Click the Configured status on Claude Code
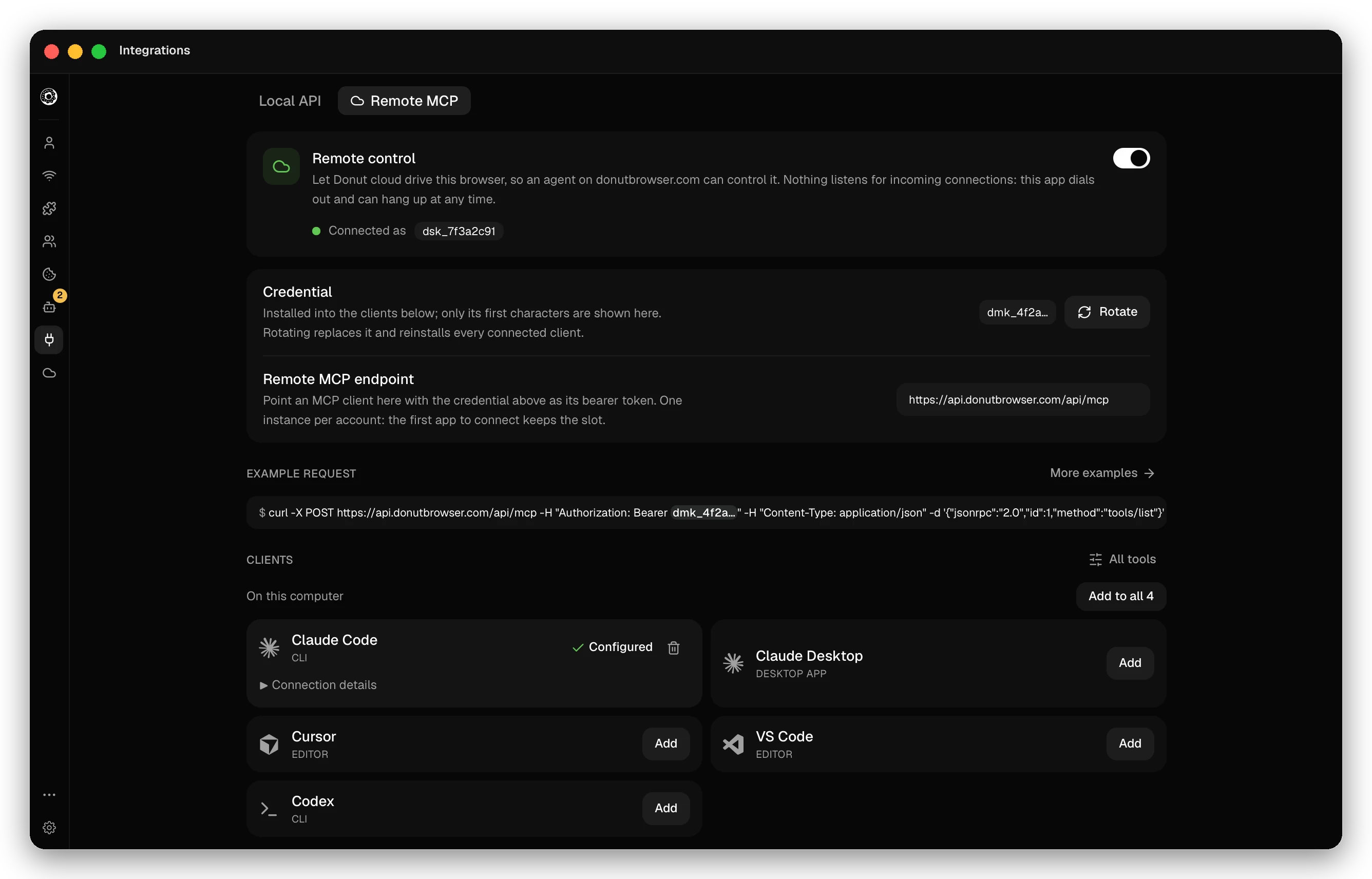 click(x=612, y=647)
